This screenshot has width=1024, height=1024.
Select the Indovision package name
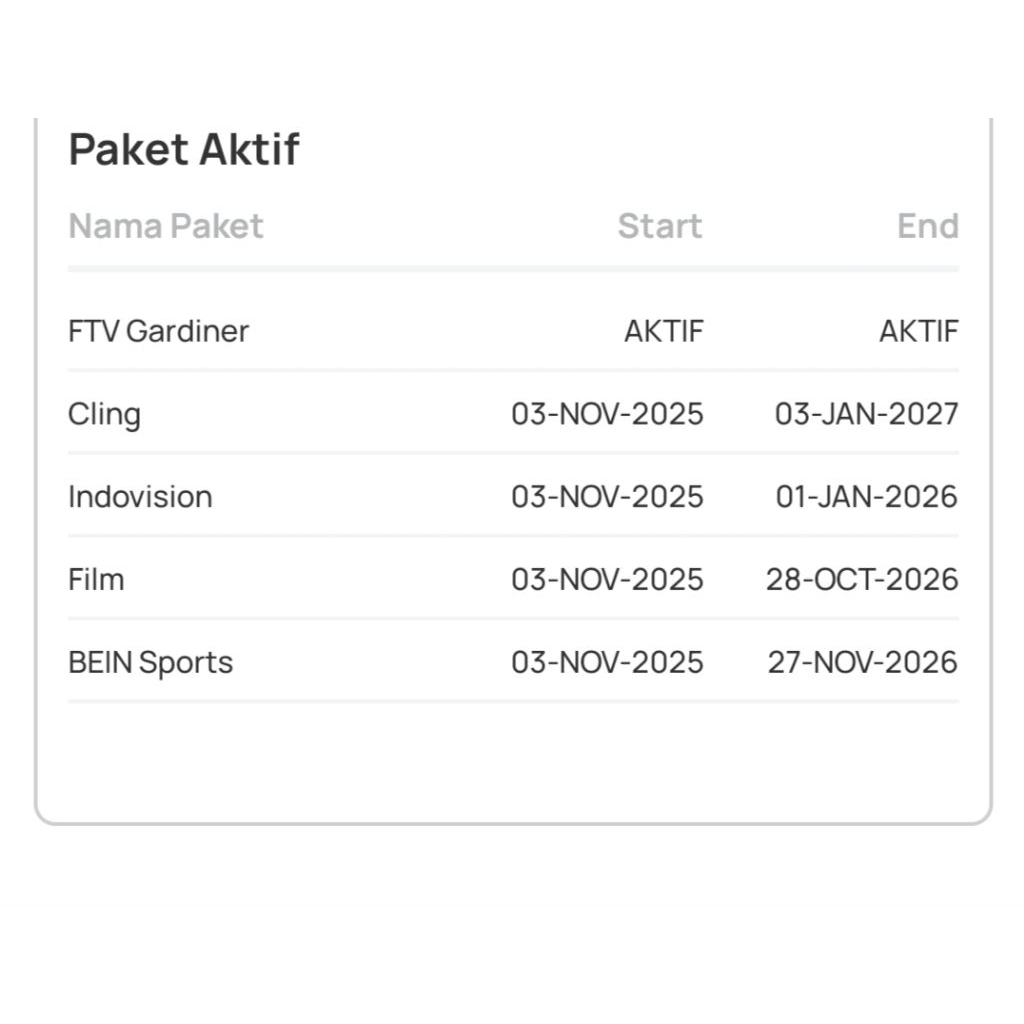140,497
